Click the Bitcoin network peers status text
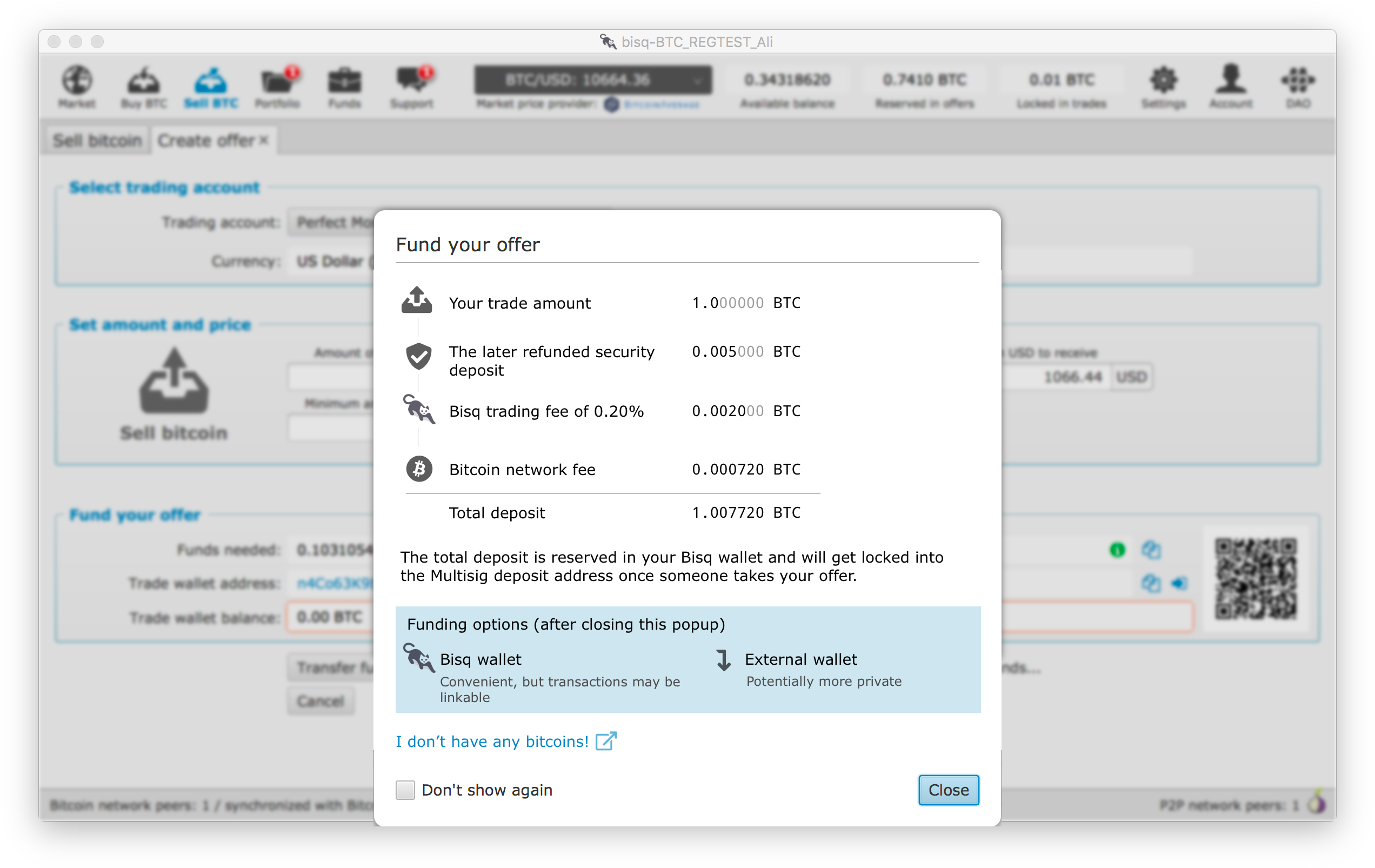 point(211,805)
